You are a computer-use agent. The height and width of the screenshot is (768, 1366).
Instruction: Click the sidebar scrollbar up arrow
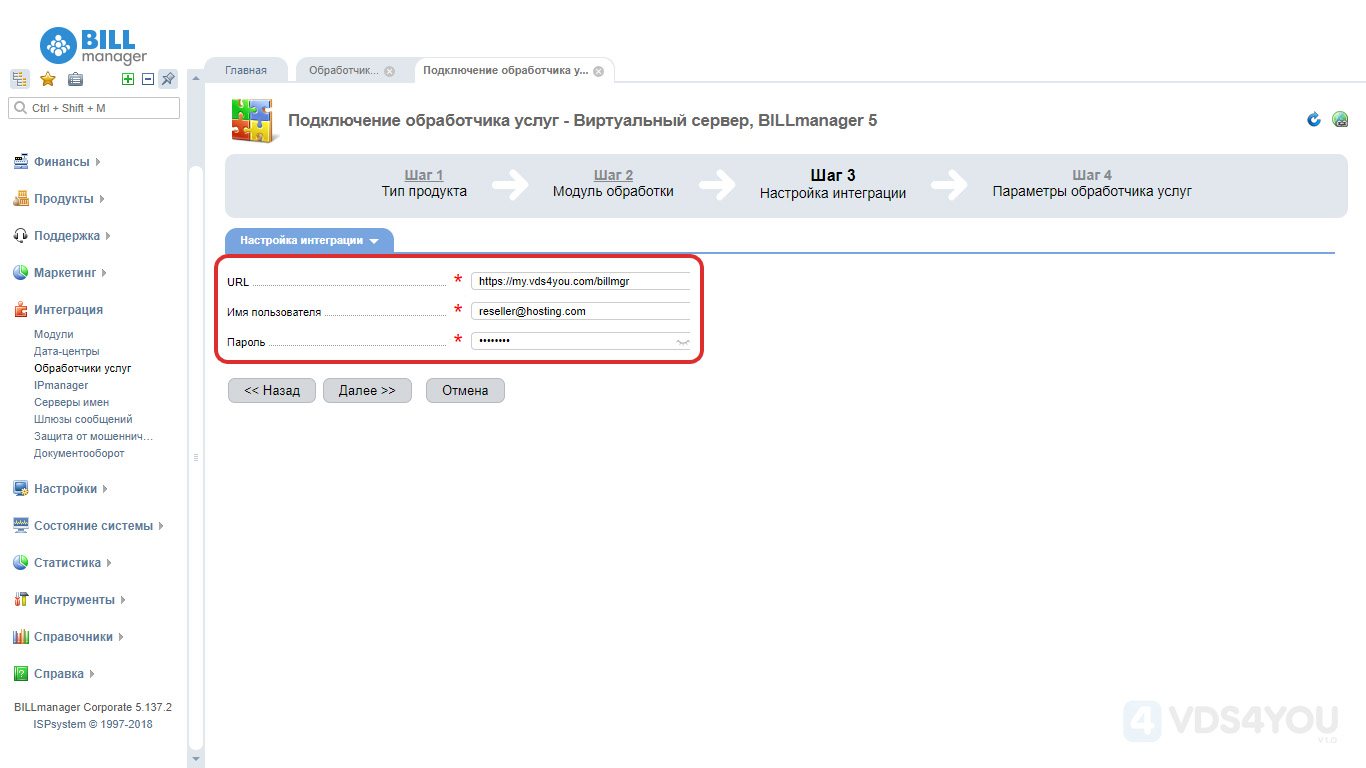coord(196,76)
